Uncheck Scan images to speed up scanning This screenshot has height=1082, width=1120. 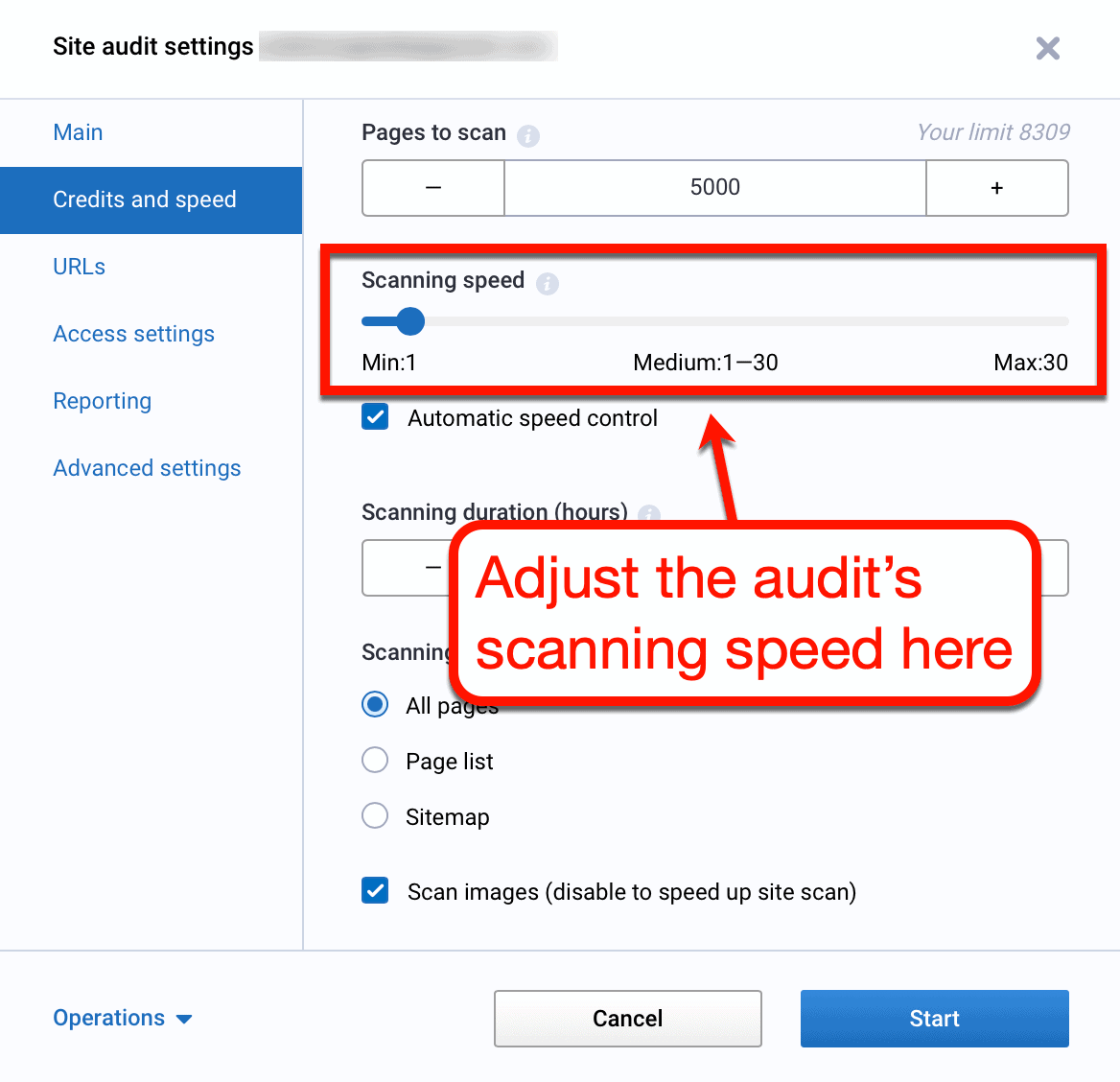[x=375, y=890]
